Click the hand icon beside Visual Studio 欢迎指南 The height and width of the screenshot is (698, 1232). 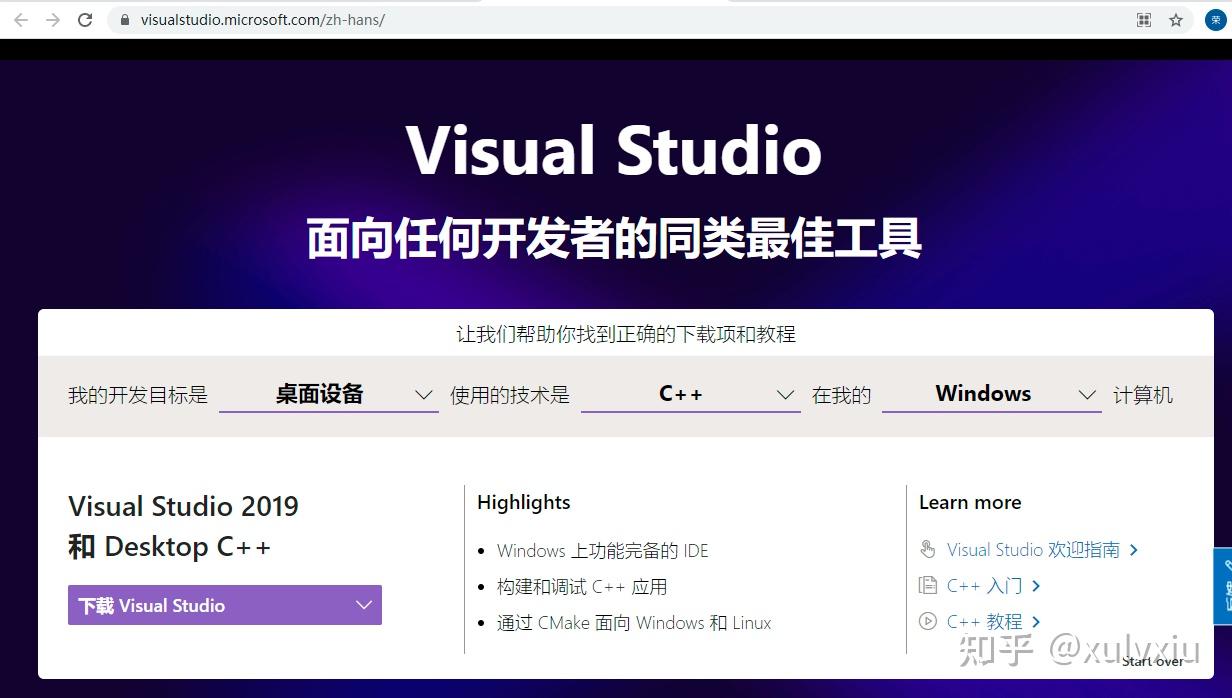tap(928, 549)
